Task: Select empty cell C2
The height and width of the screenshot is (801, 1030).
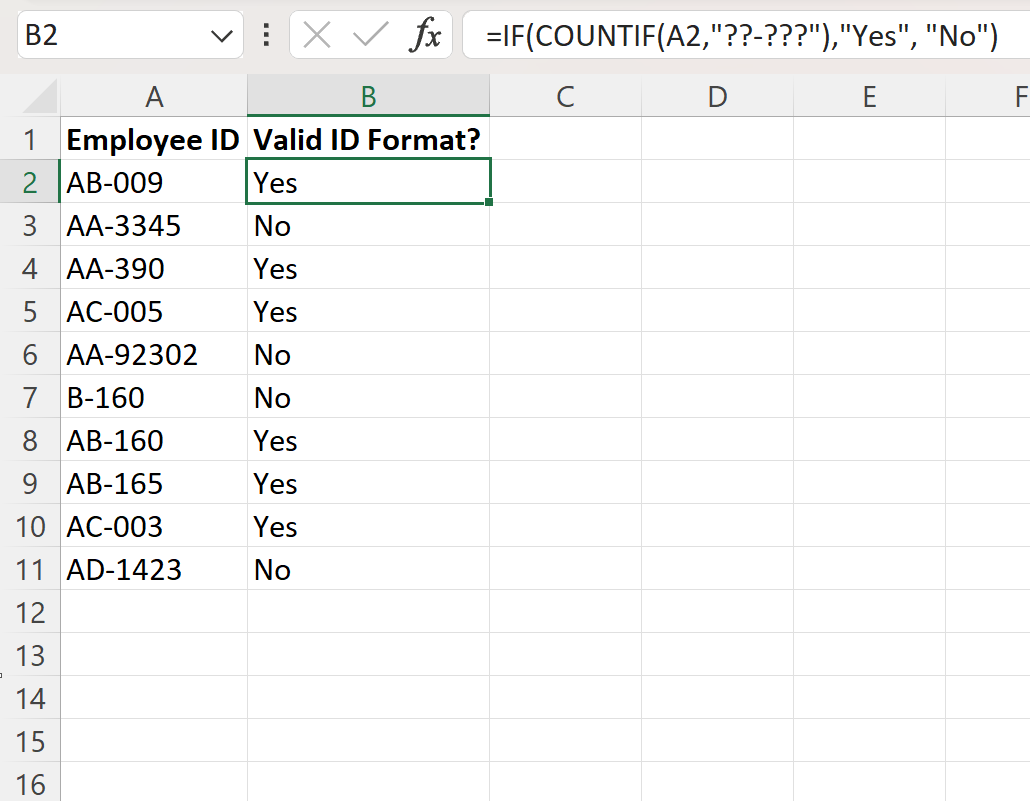Action: pyautogui.click(x=566, y=182)
